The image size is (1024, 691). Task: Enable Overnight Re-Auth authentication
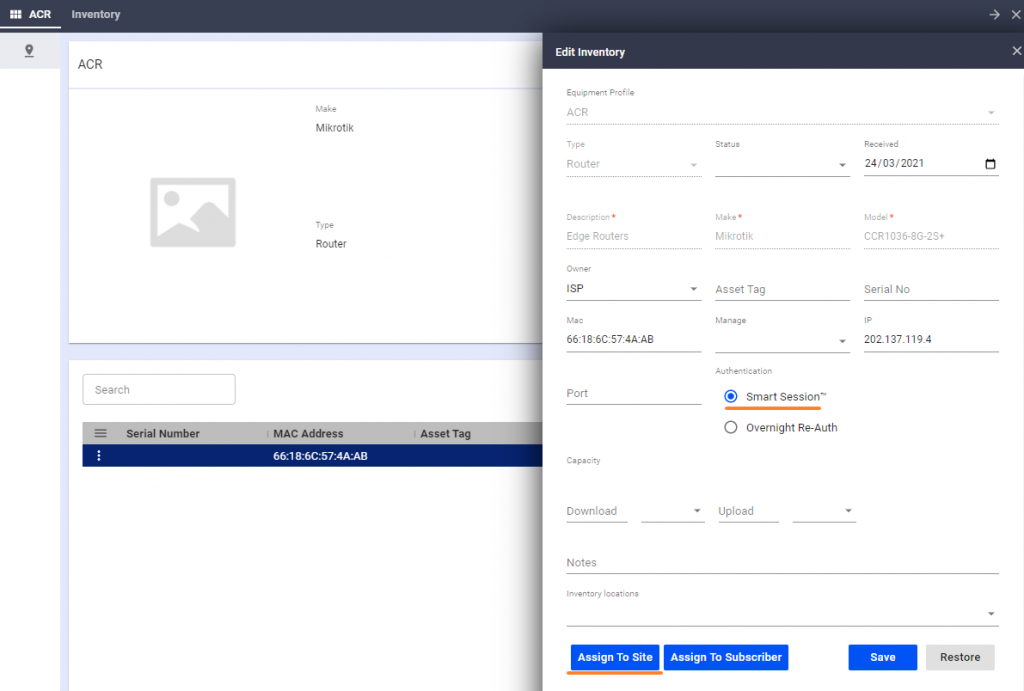click(x=731, y=427)
